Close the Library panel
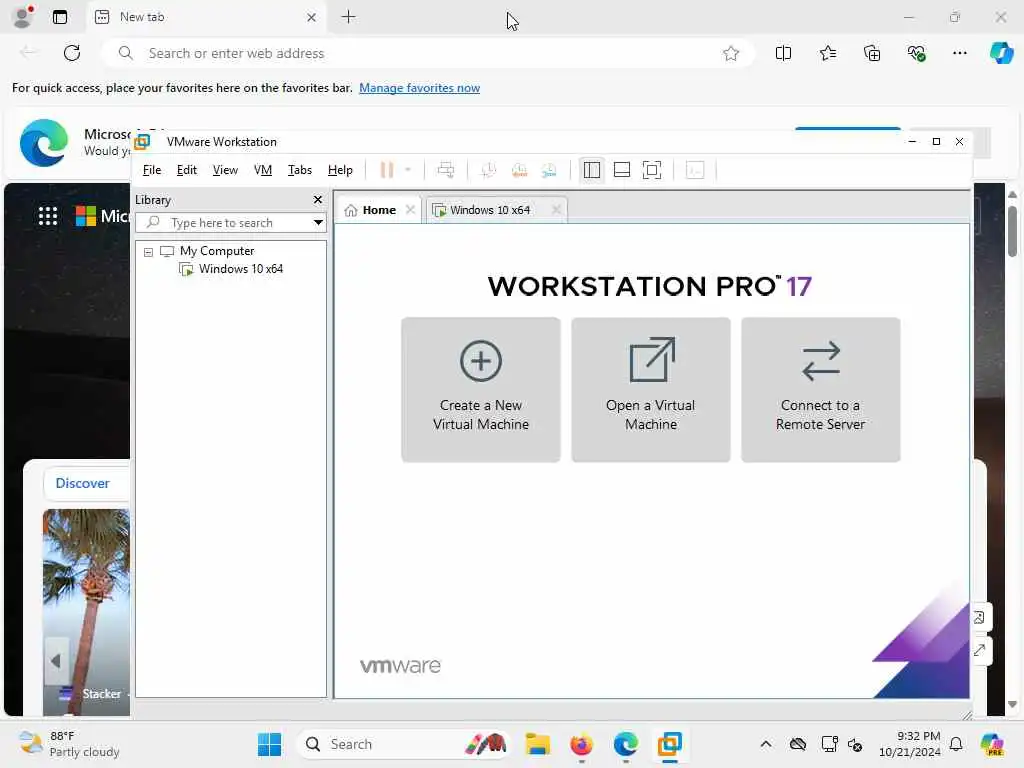Image resolution: width=1024 pixels, height=768 pixels. (x=318, y=200)
